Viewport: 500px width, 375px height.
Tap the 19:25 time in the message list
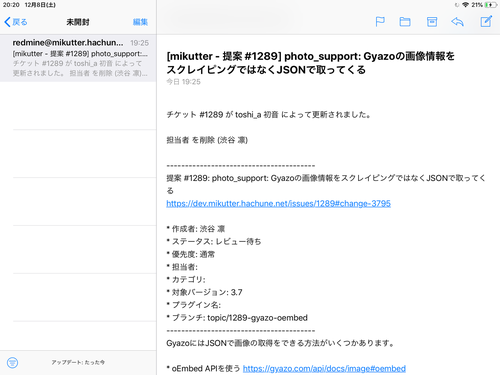pyautogui.click(x=139, y=43)
